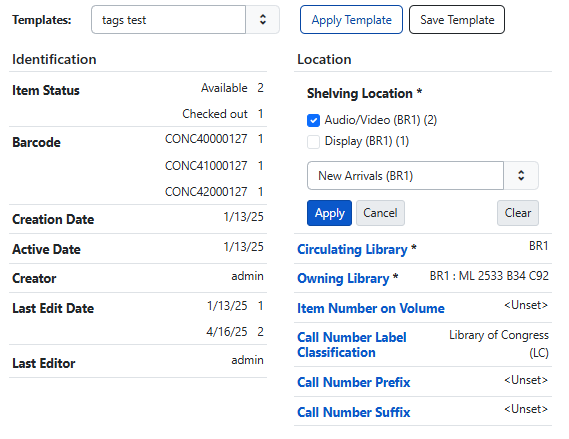The width and height of the screenshot is (569, 439).
Task: Click the New Arrivals (BR1) combo field
Action: (x=405, y=176)
